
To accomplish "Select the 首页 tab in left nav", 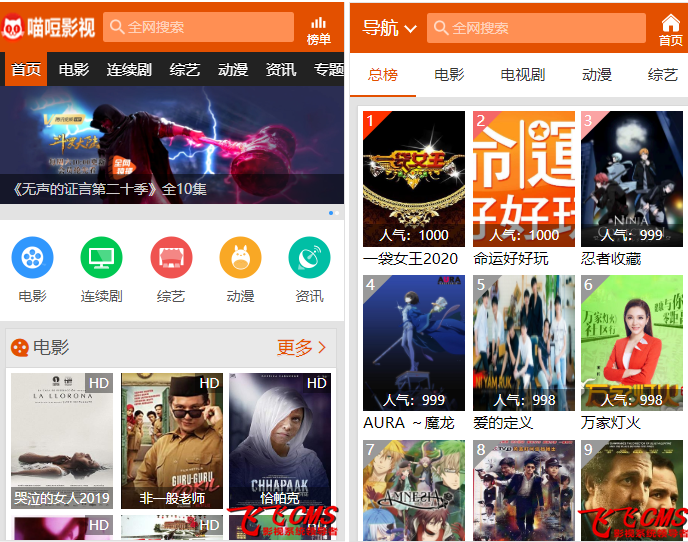I will pos(26,69).
